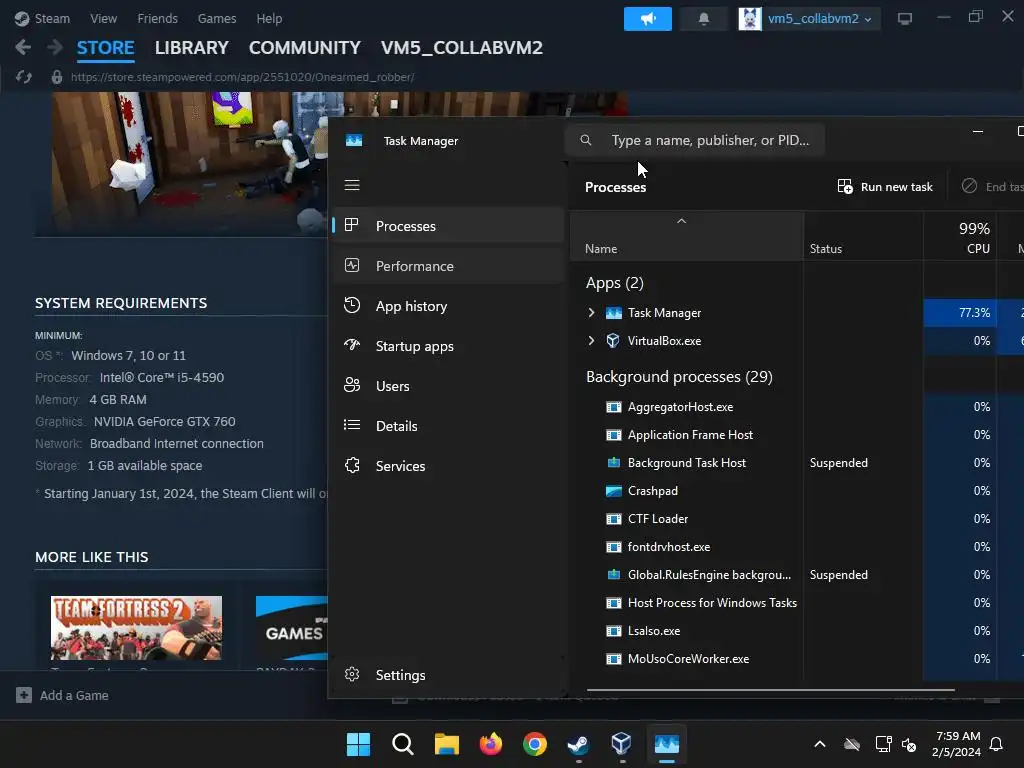Go to the Steam STORE tab
1024x768 pixels.
(x=105, y=48)
